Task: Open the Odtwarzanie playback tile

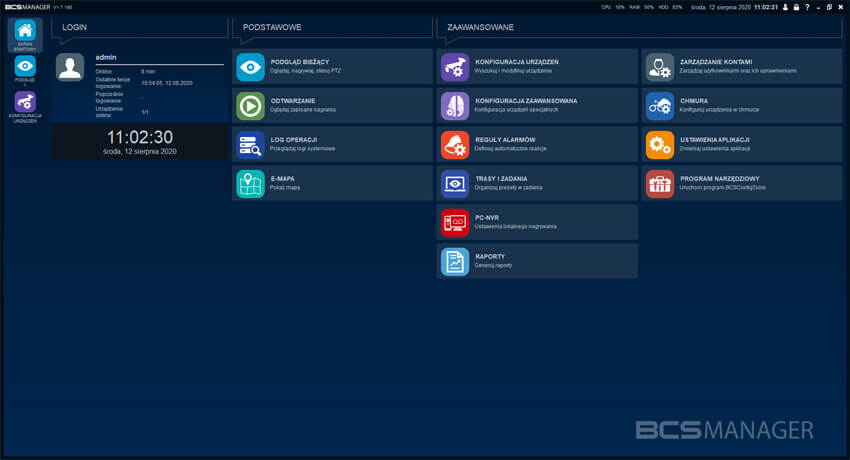Action: tap(332, 106)
